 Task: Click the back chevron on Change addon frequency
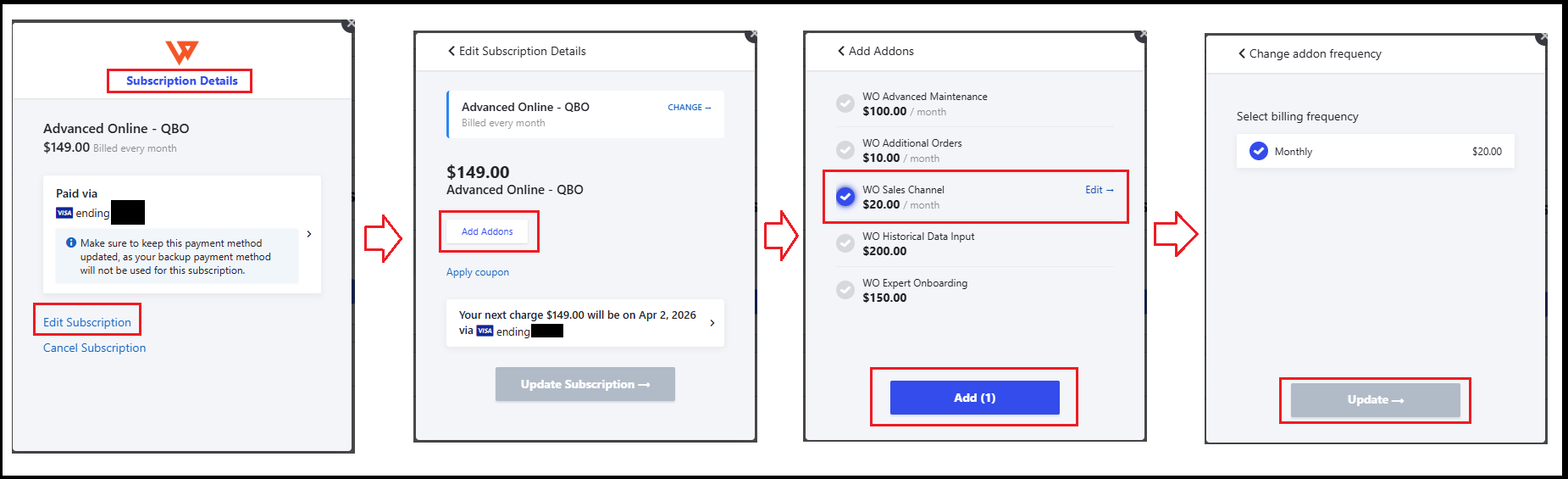[1242, 53]
